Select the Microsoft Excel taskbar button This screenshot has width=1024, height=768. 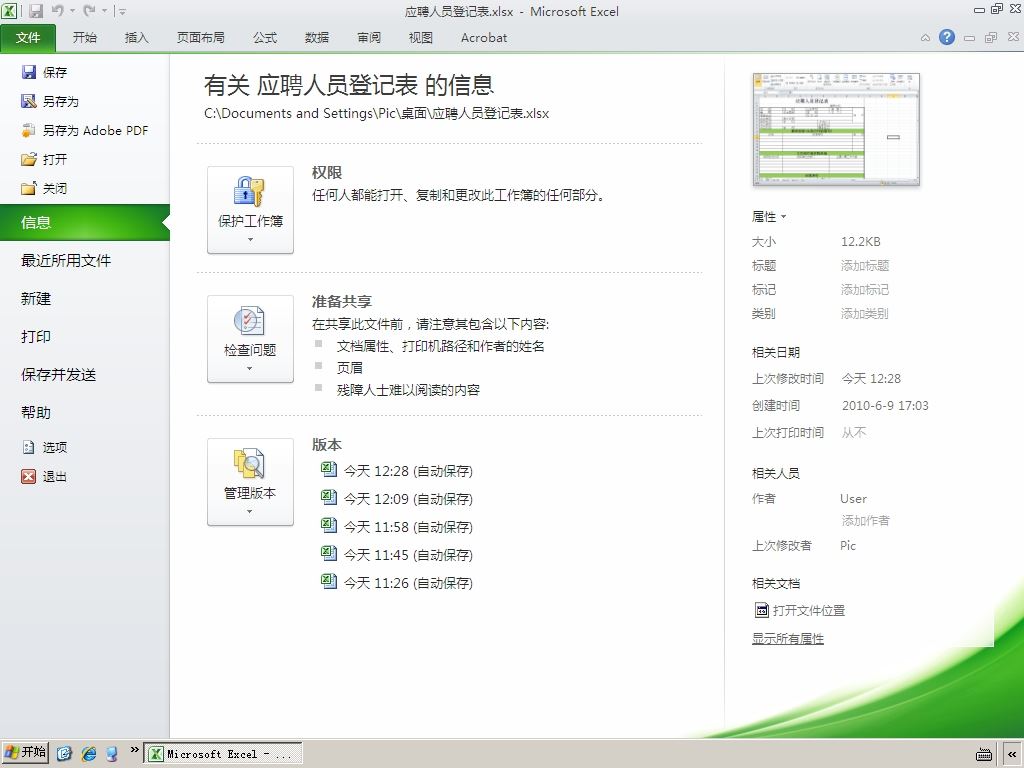click(x=223, y=754)
